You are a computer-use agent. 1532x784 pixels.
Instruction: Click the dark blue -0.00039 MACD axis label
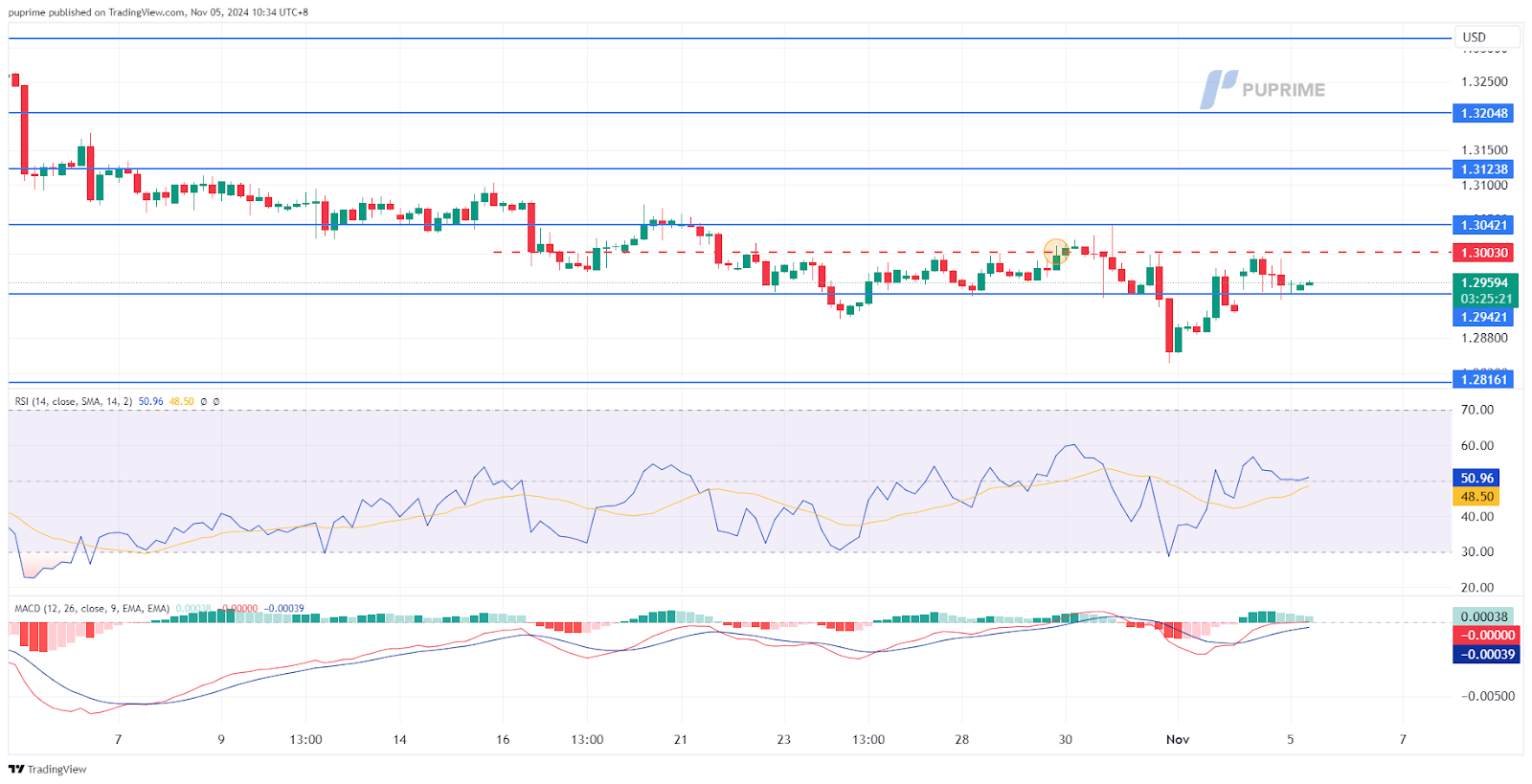(x=1486, y=655)
